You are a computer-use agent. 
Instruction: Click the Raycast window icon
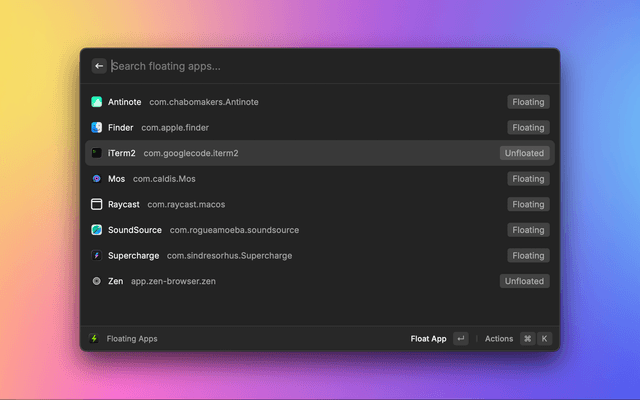(x=96, y=204)
